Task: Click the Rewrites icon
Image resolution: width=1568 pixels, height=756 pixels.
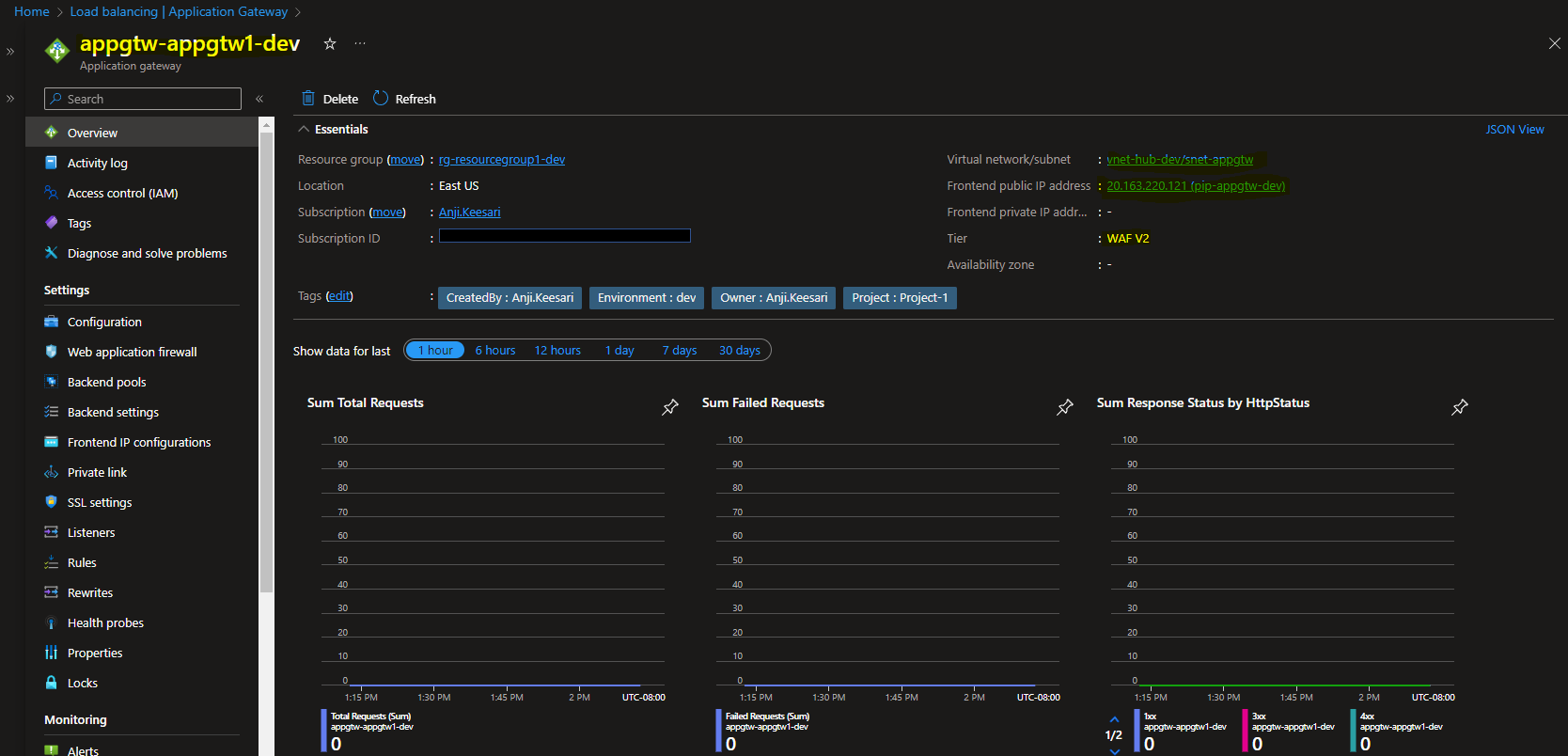Action: [52, 592]
